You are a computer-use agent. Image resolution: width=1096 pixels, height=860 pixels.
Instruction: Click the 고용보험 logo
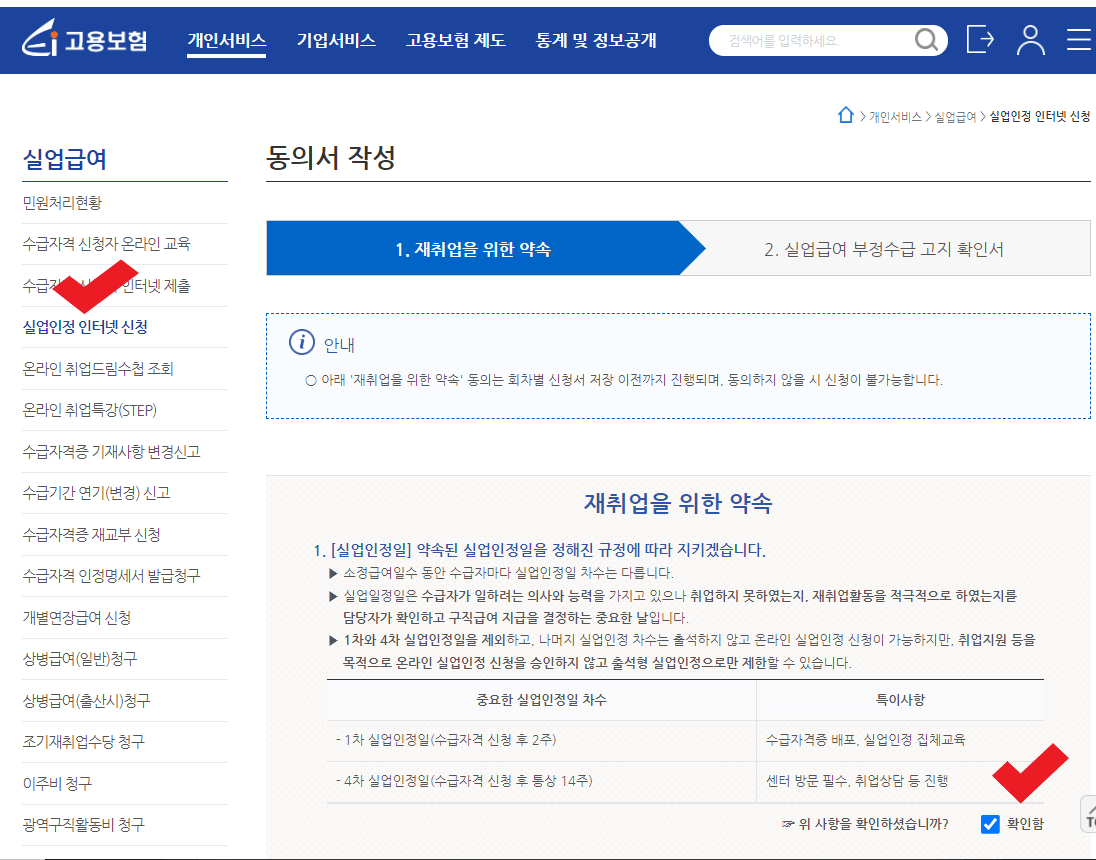click(x=85, y=40)
